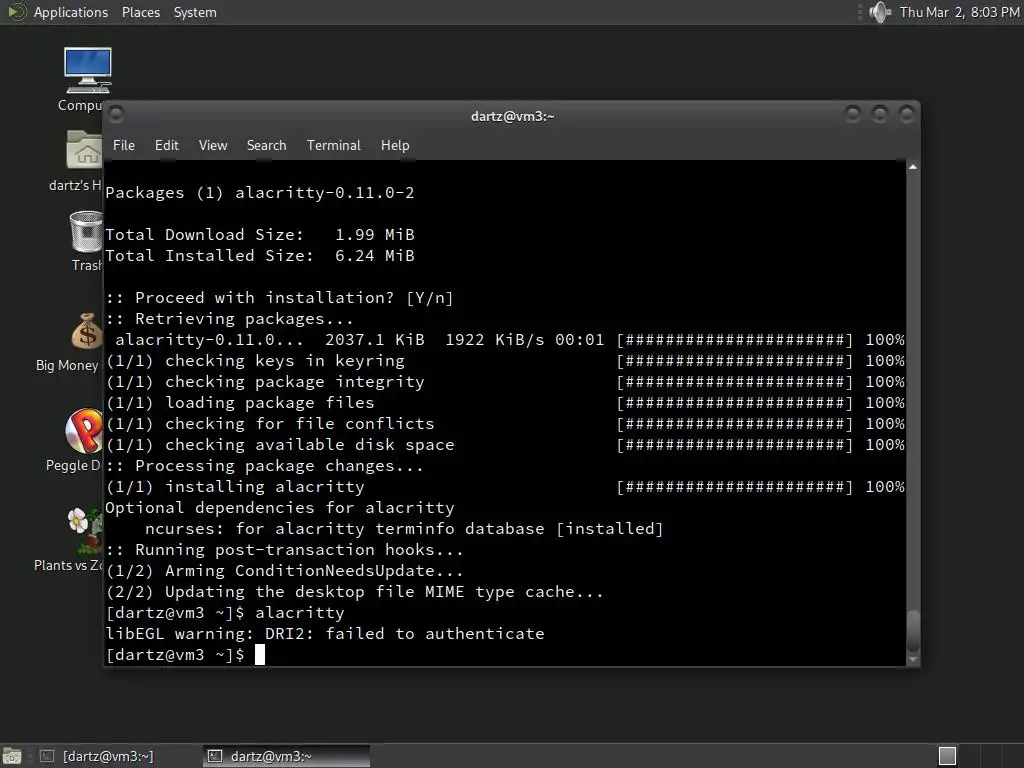Click the 'Total Download Size: 1.99 MiB' line

pos(260,234)
